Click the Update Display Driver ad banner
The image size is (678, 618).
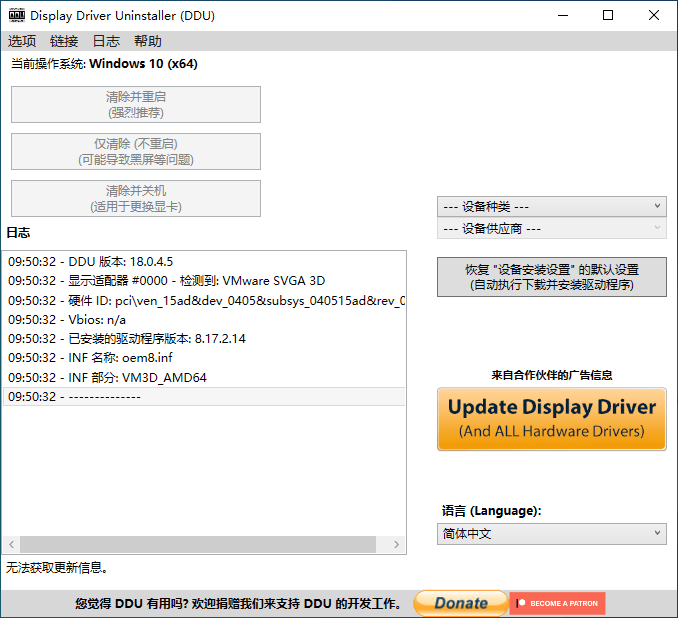tap(551, 419)
